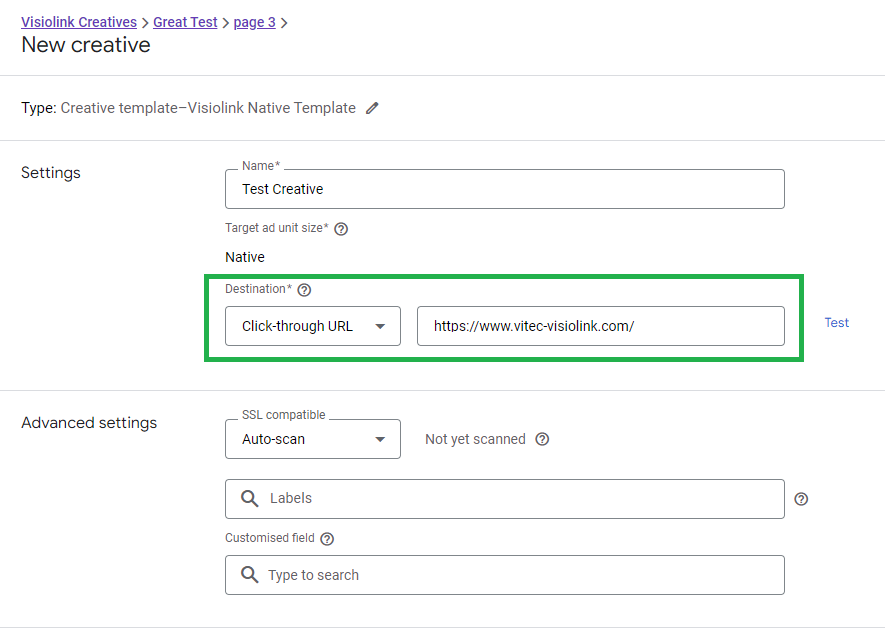Open help icon right of Labels field
The width and height of the screenshot is (885, 630).
coord(801,499)
